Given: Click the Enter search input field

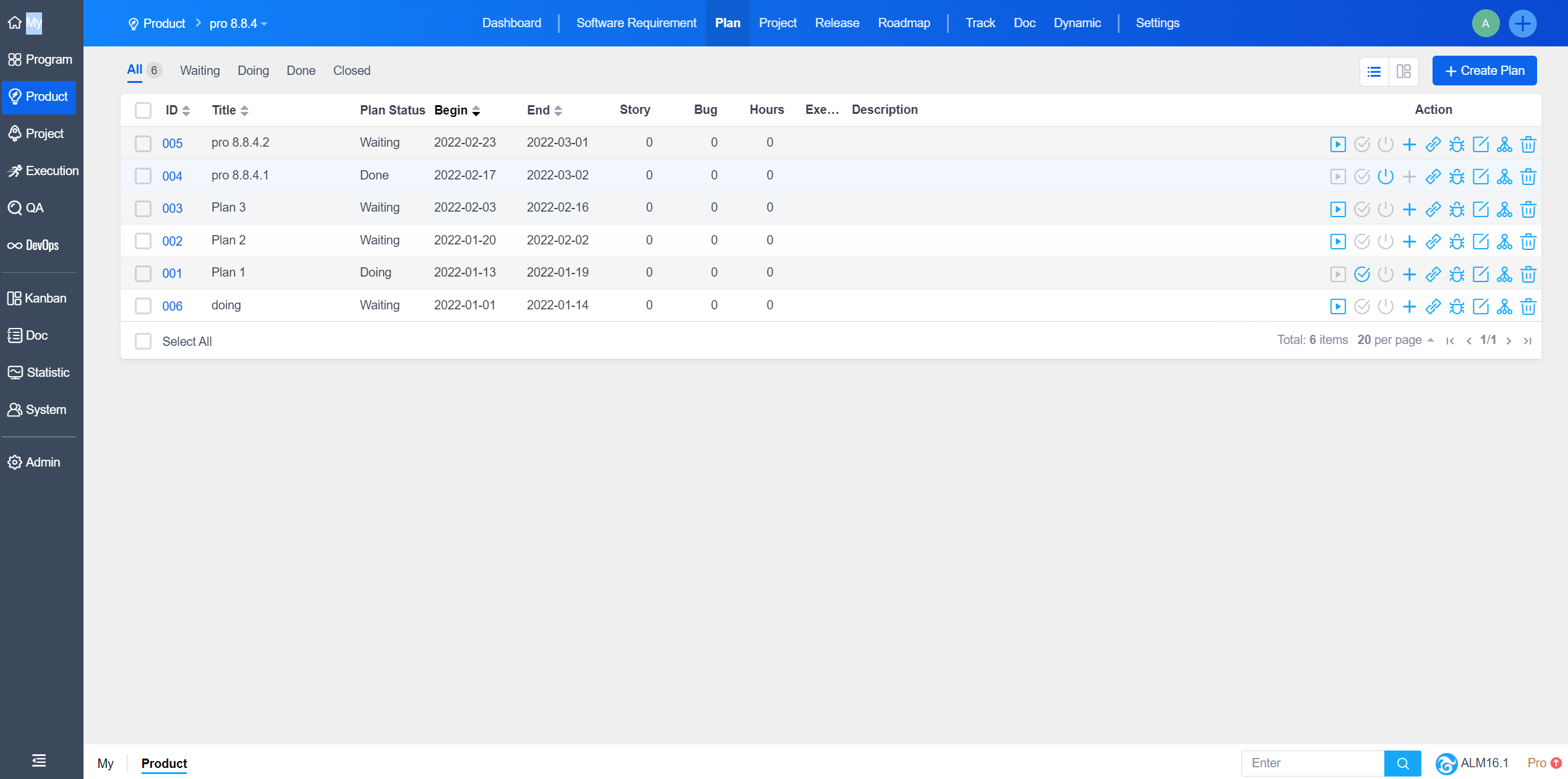Looking at the screenshot, I should point(1312,763).
